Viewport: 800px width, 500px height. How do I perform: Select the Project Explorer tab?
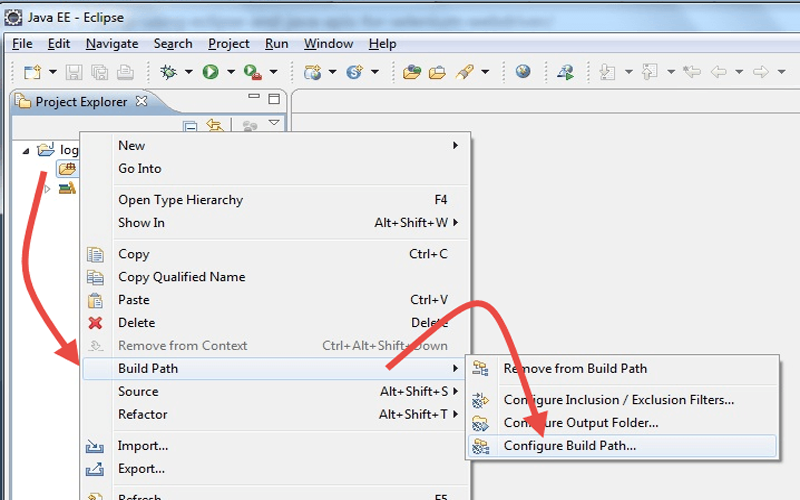81,102
